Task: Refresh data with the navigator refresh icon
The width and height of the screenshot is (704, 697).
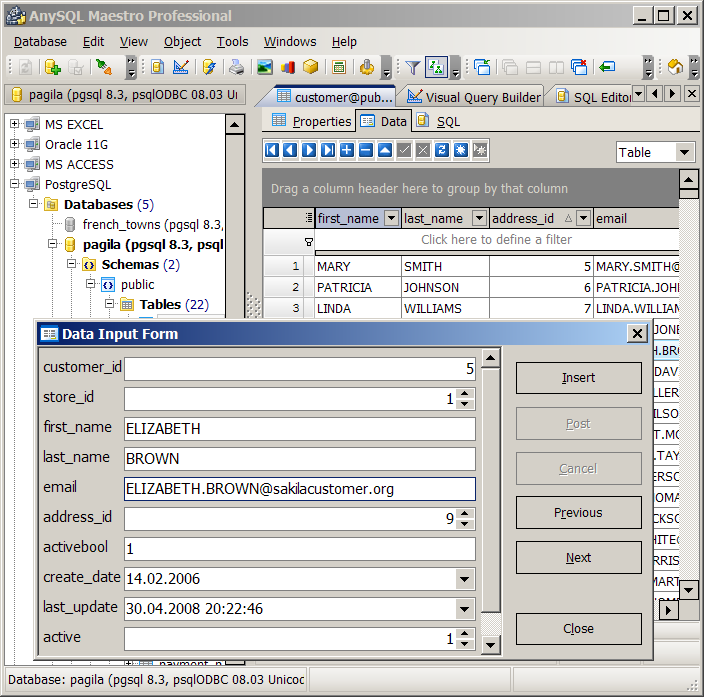Action: point(442,150)
